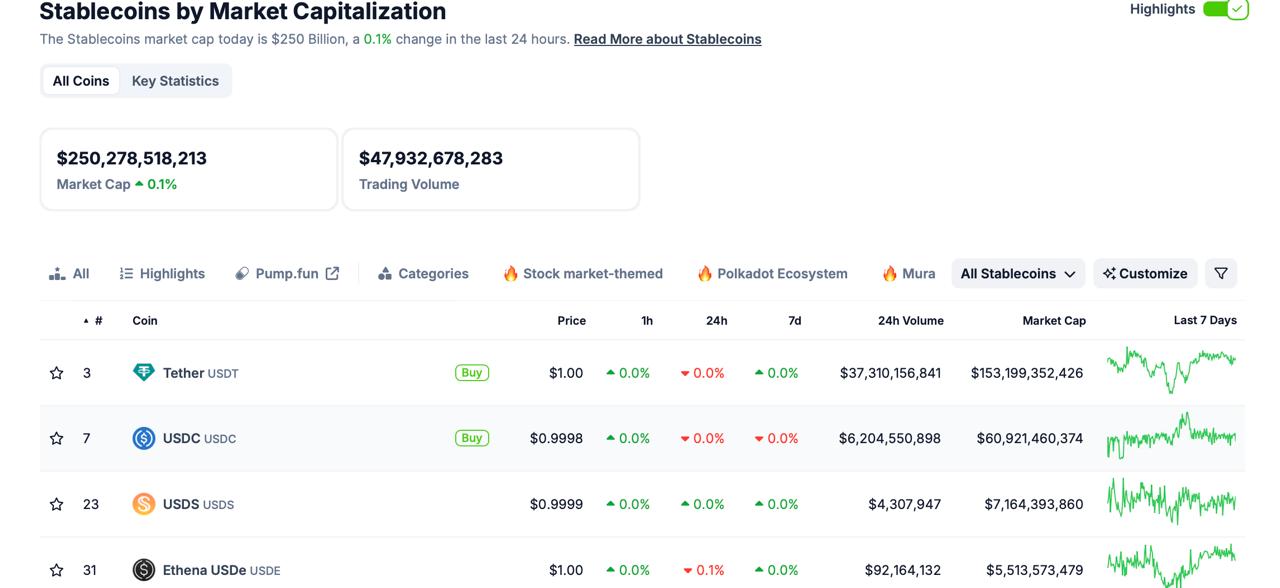
Task: Expand the All Stablecoins dropdown
Action: (x=1018, y=273)
